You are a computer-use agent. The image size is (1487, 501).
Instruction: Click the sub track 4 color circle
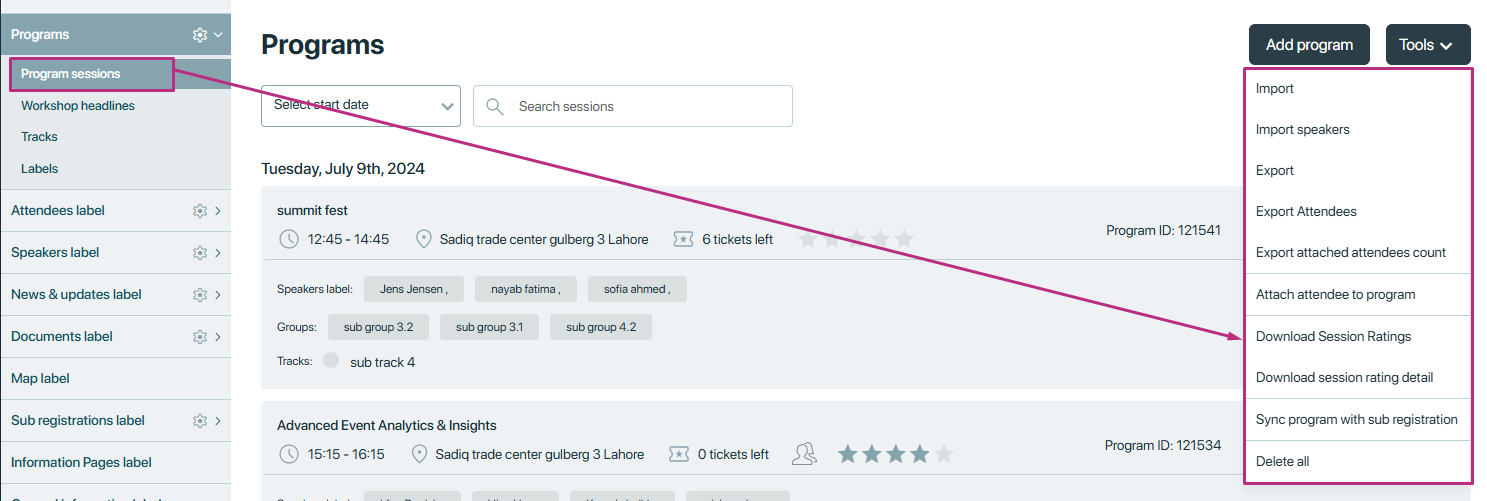click(331, 360)
